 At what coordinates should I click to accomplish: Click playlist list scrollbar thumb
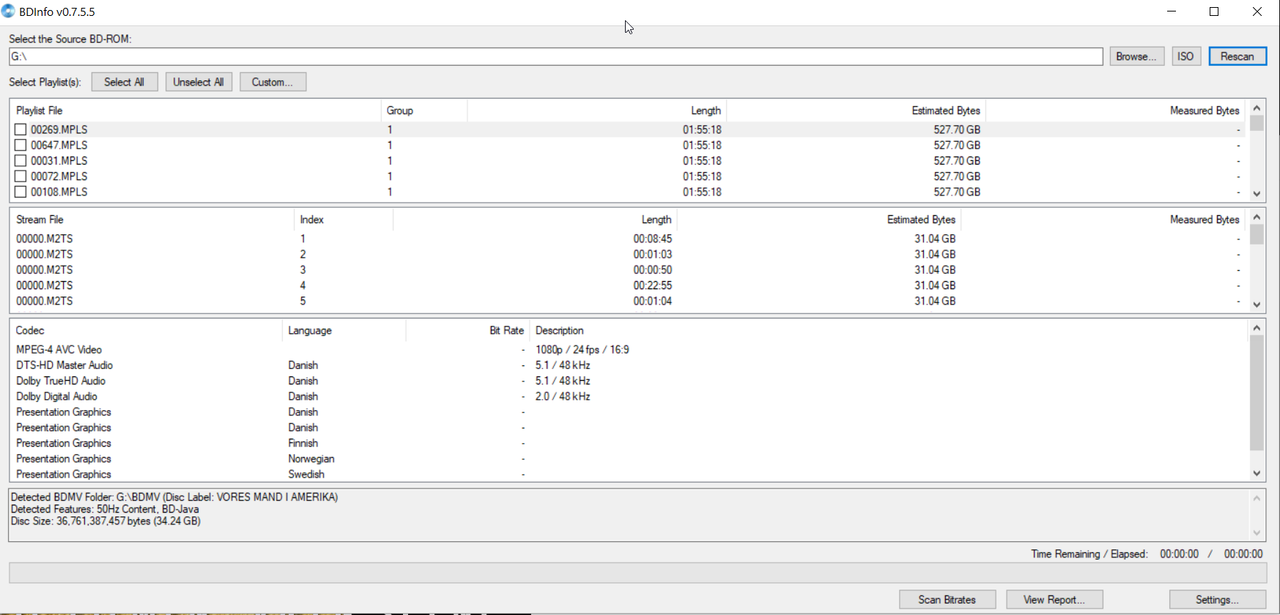pyautogui.click(x=1257, y=124)
